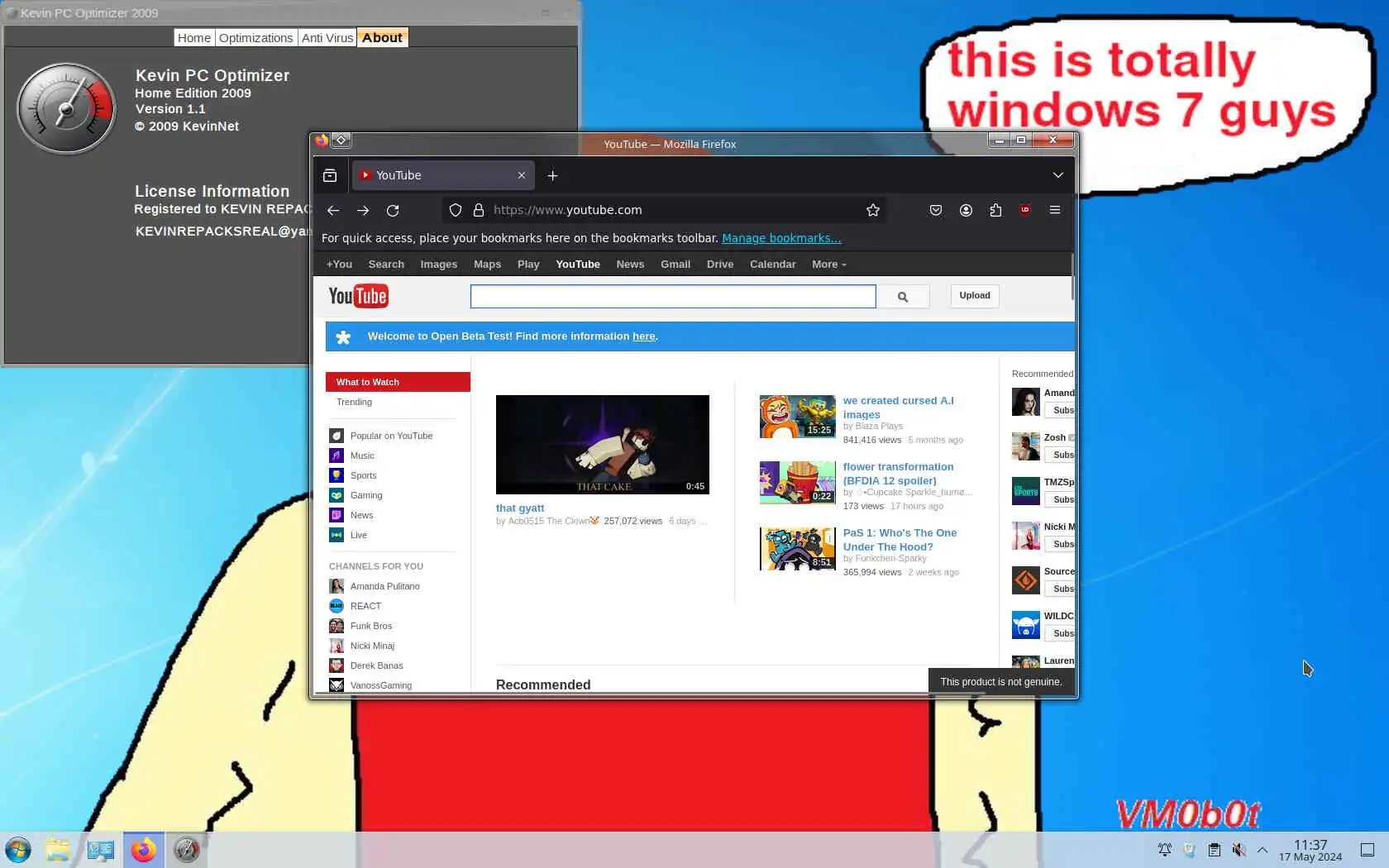Open the Drive link in Google bar
The image size is (1389, 868).
coord(720,265)
